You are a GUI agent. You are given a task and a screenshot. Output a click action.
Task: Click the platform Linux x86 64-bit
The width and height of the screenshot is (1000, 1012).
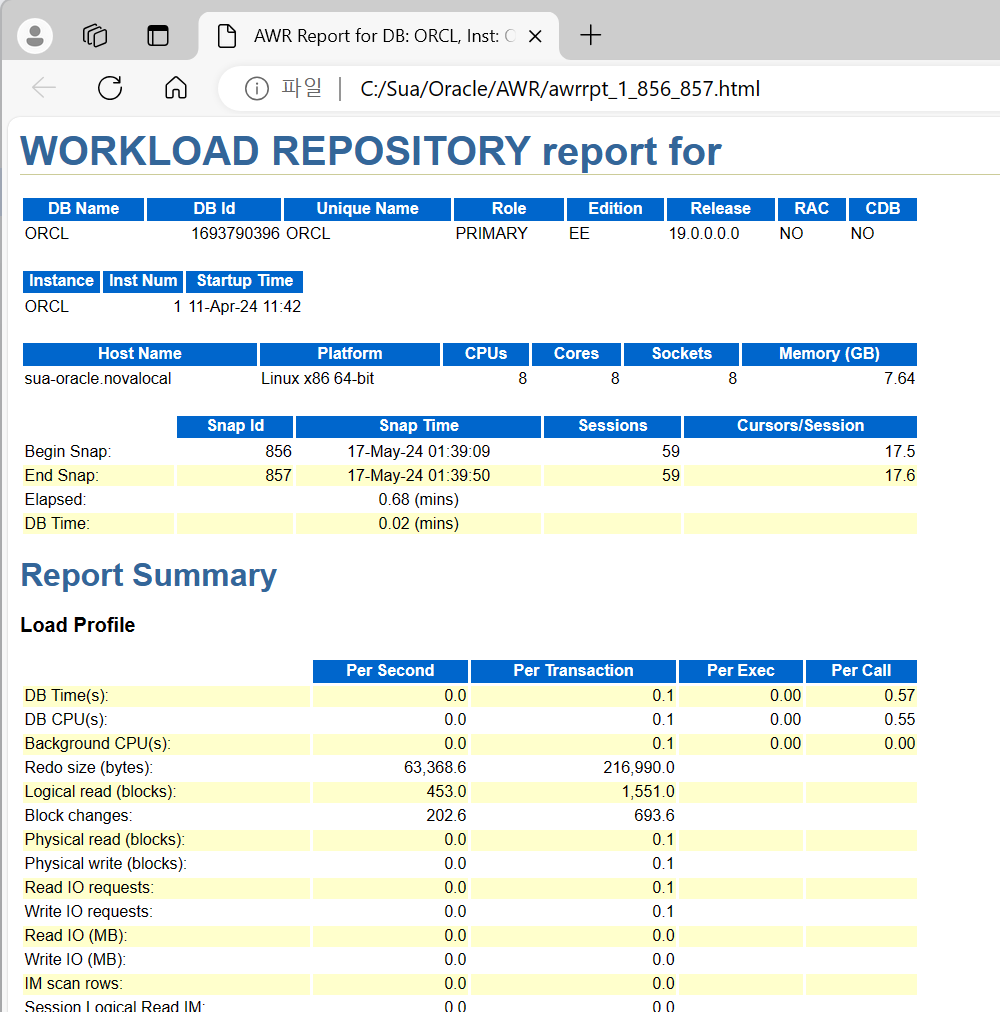coord(318,379)
